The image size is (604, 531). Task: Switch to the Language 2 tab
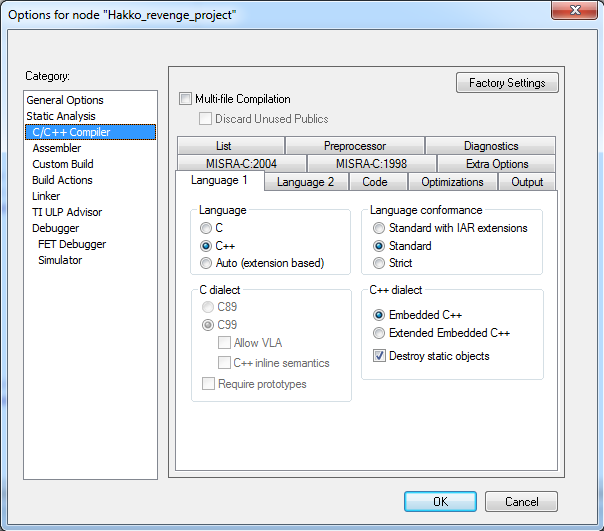[x=306, y=182]
